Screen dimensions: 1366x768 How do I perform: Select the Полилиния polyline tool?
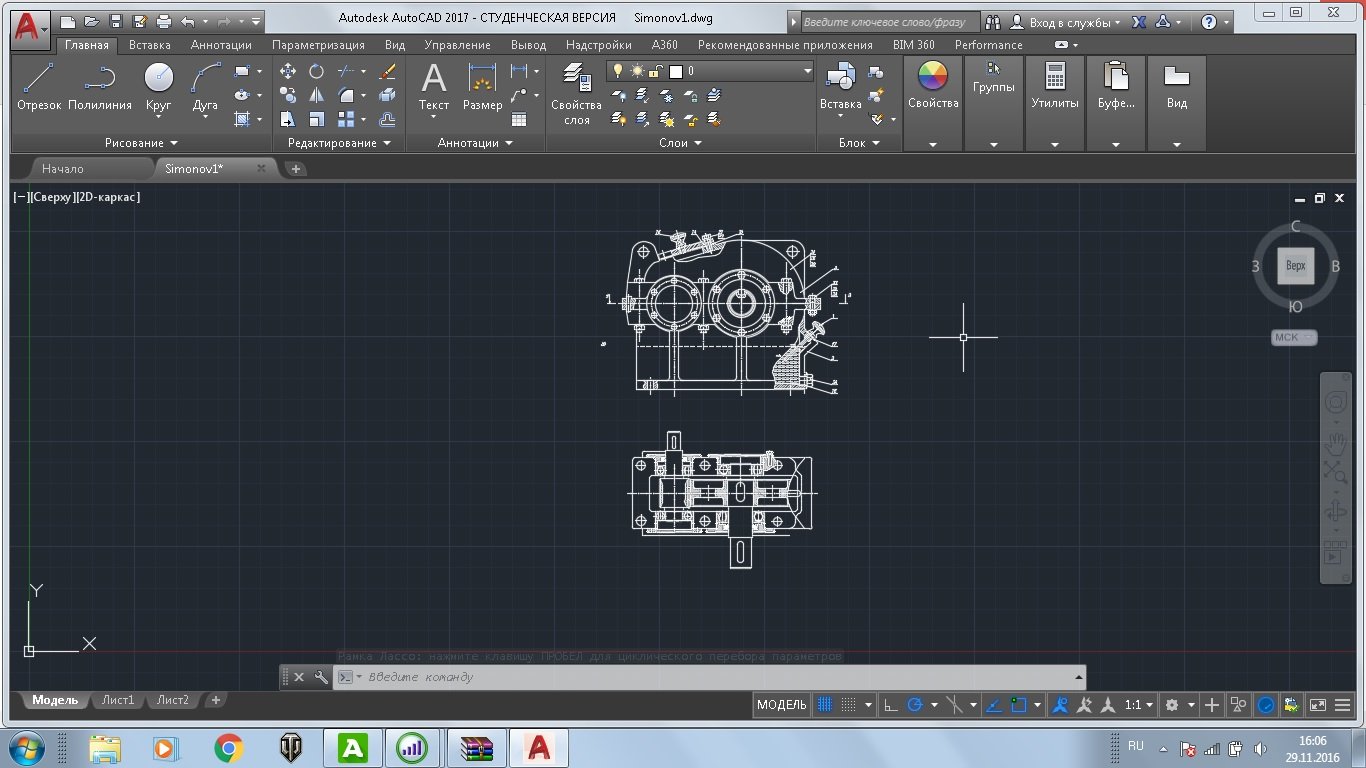tap(100, 86)
